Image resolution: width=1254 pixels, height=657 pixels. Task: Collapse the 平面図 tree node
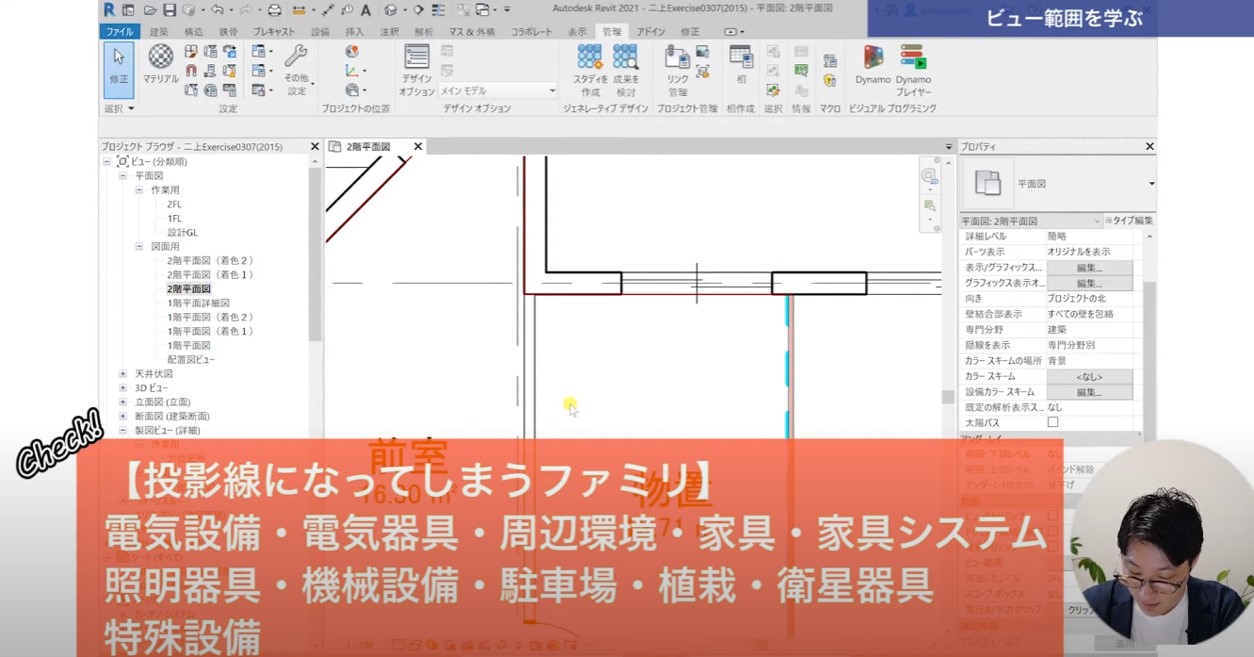pos(123,176)
